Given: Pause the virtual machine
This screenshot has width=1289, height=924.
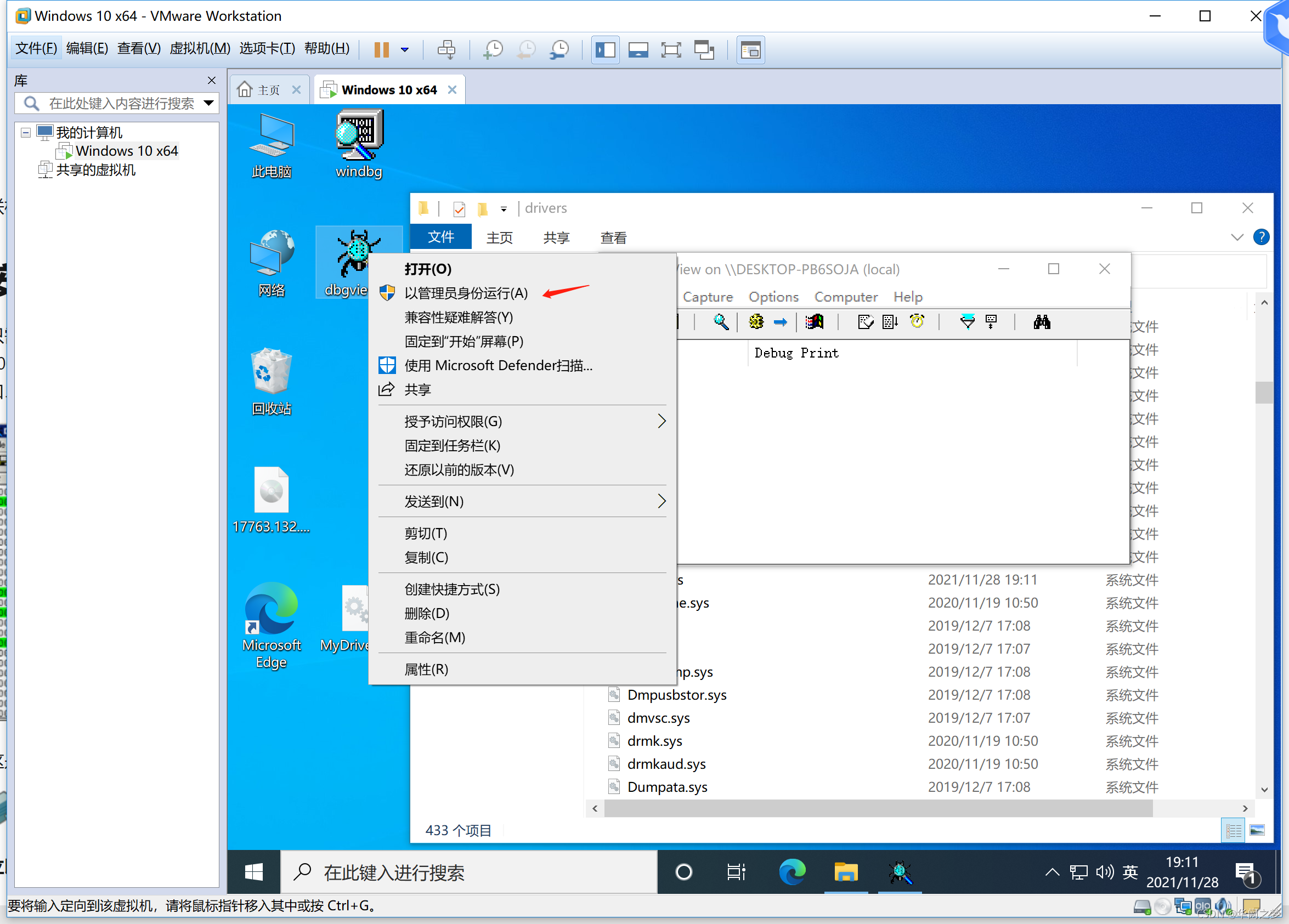Looking at the screenshot, I should 381,50.
